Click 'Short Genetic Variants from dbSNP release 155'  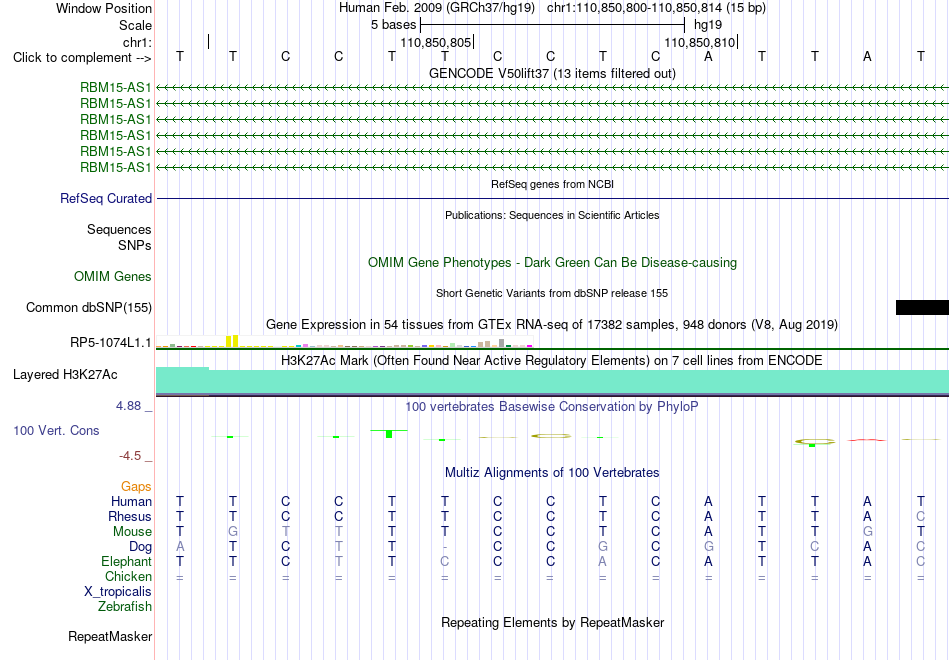pyautogui.click(x=552, y=293)
